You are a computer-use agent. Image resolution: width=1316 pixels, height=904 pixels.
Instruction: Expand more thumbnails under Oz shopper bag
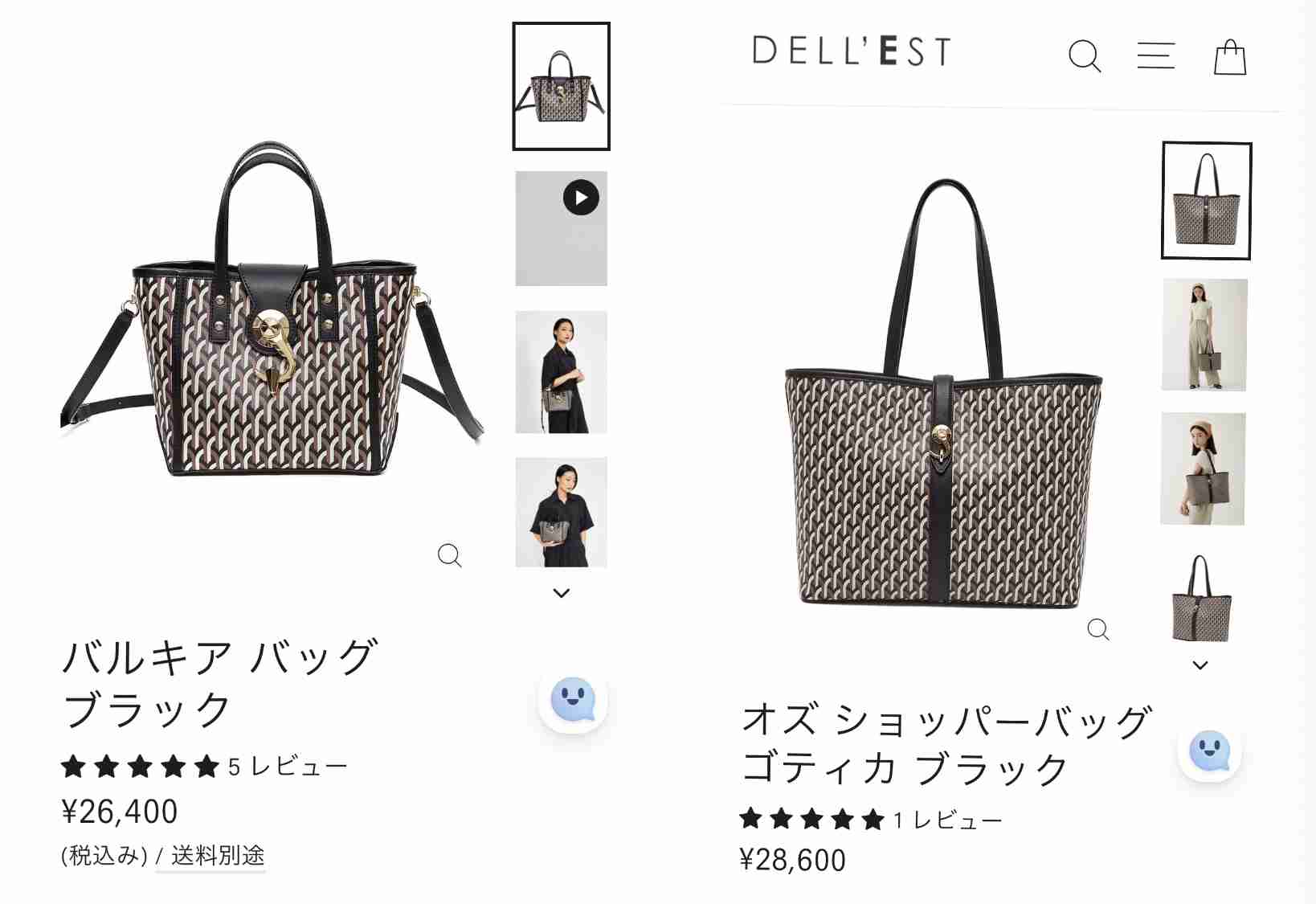(x=1200, y=665)
